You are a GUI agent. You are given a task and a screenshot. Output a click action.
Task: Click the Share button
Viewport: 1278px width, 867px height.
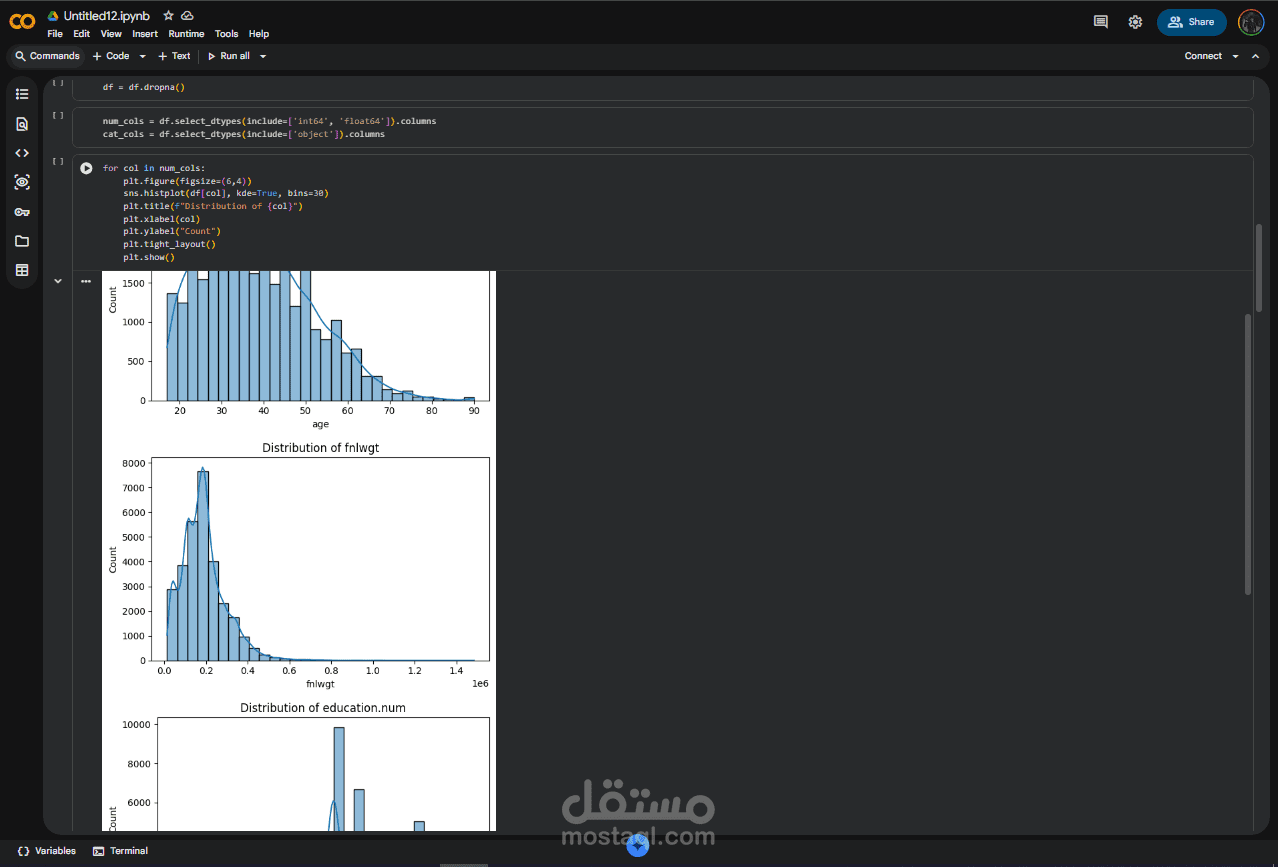click(1192, 22)
